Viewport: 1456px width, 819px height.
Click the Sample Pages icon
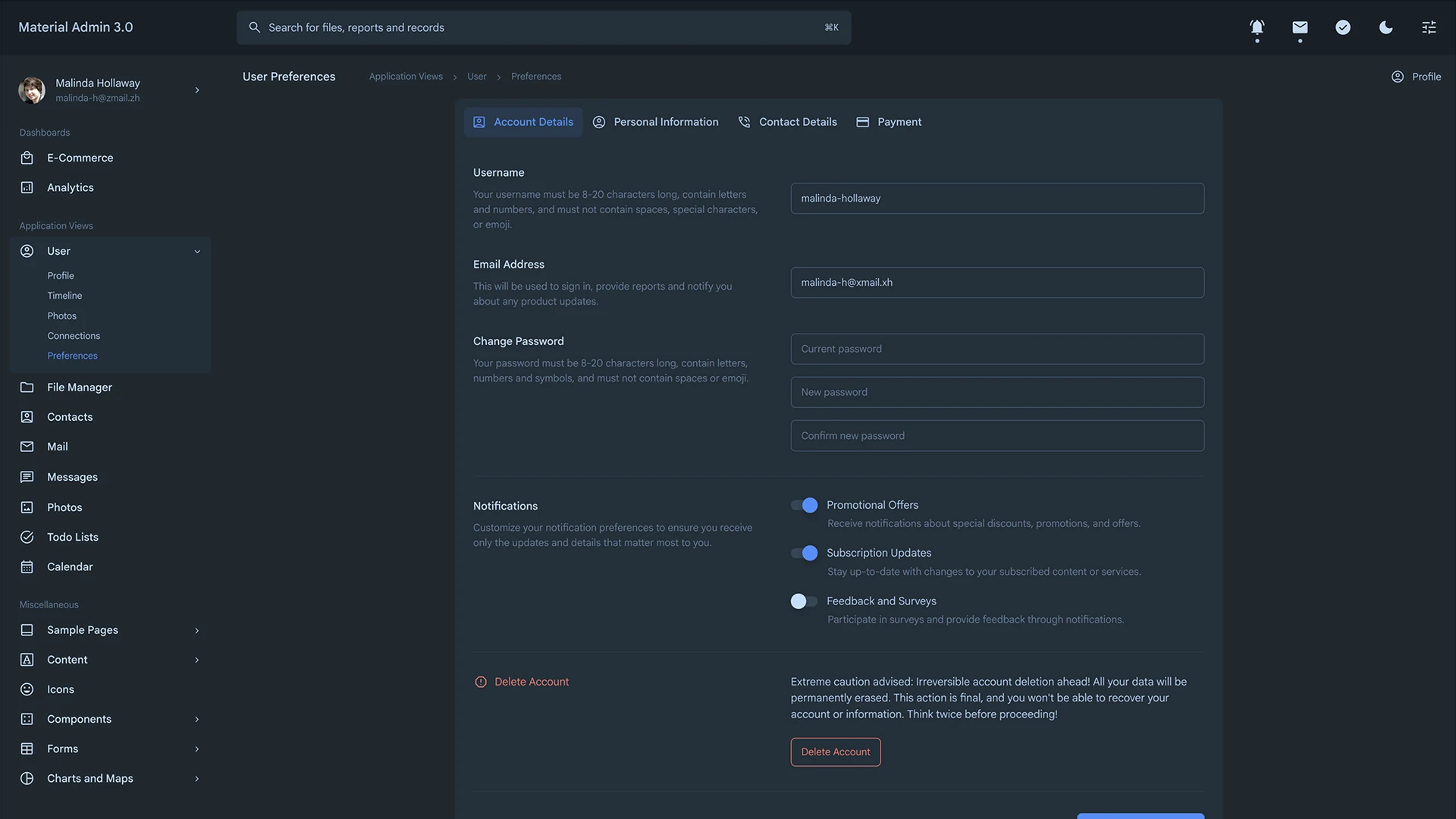pyautogui.click(x=27, y=630)
